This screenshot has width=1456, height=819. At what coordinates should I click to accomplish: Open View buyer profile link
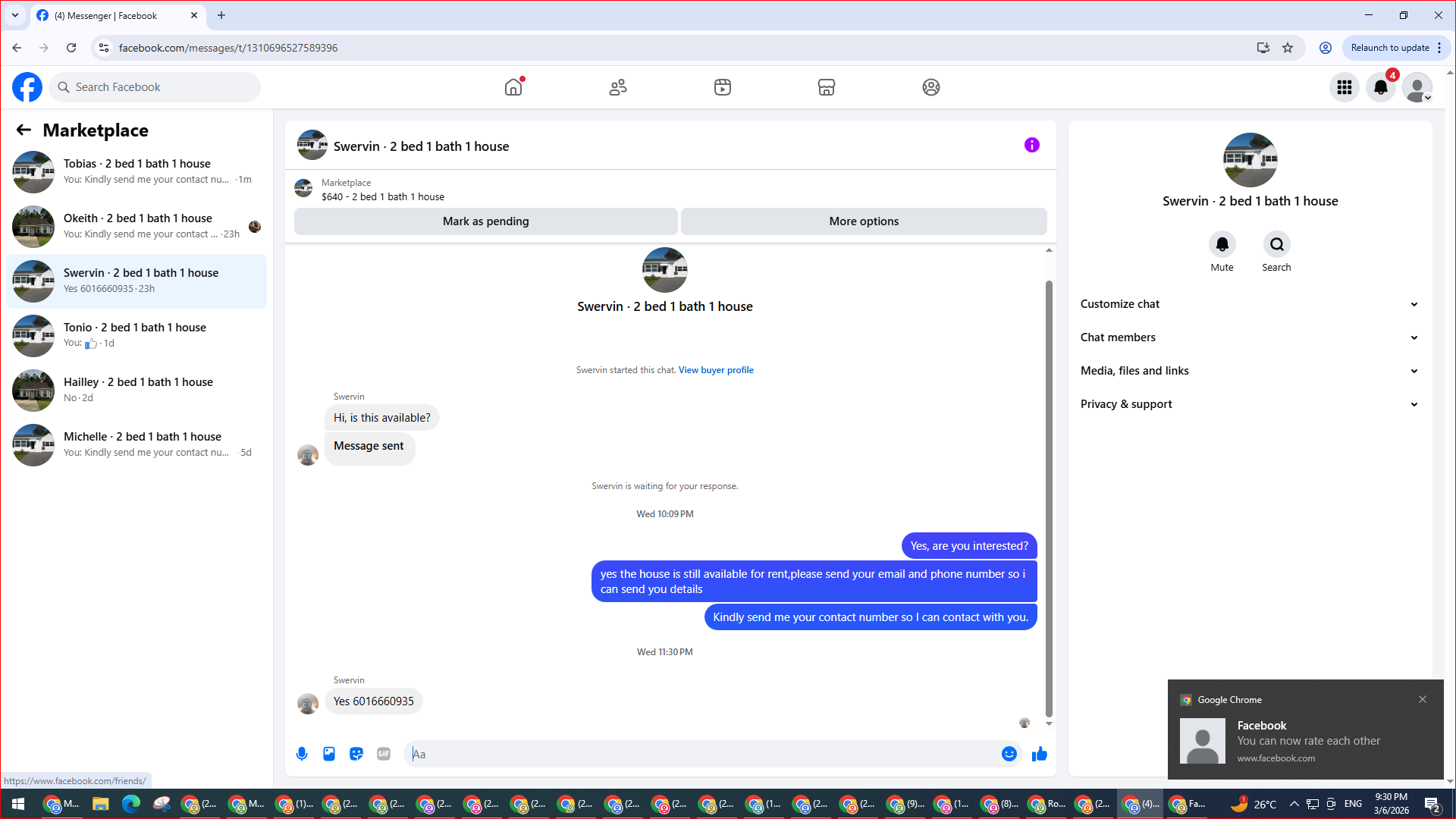pos(716,370)
